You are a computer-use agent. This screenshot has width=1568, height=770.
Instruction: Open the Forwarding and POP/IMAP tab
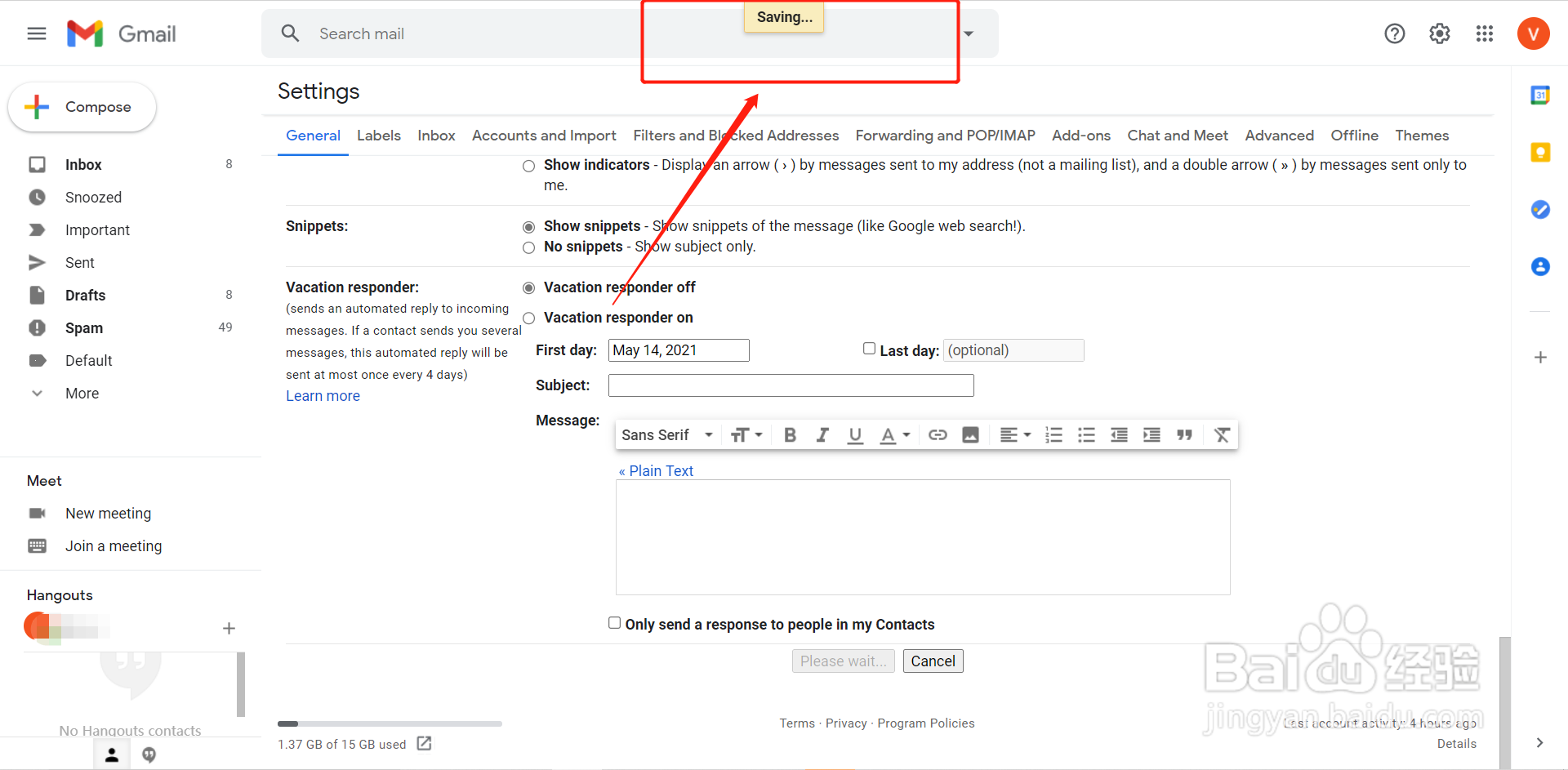[x=945, y=136]
